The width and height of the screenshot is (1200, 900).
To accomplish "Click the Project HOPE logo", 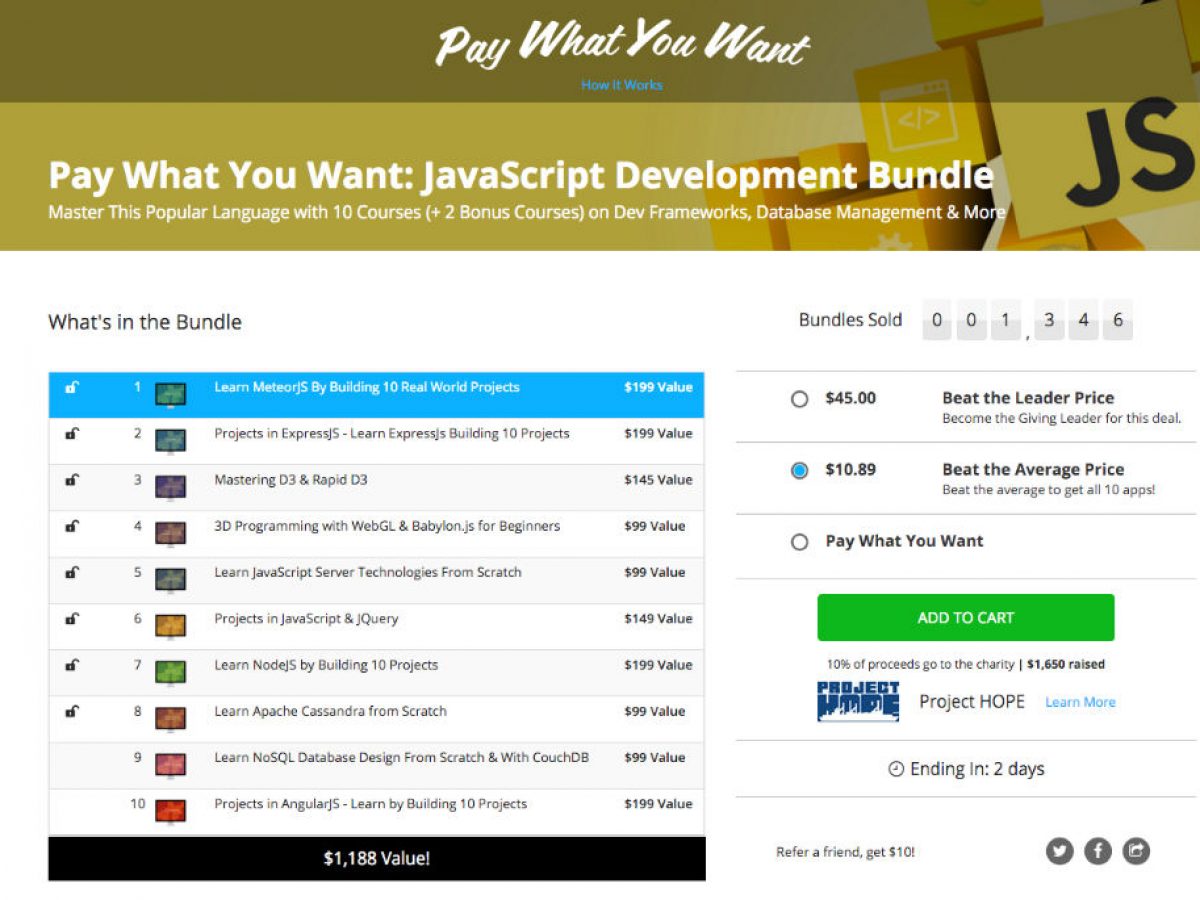I will 857,701.
